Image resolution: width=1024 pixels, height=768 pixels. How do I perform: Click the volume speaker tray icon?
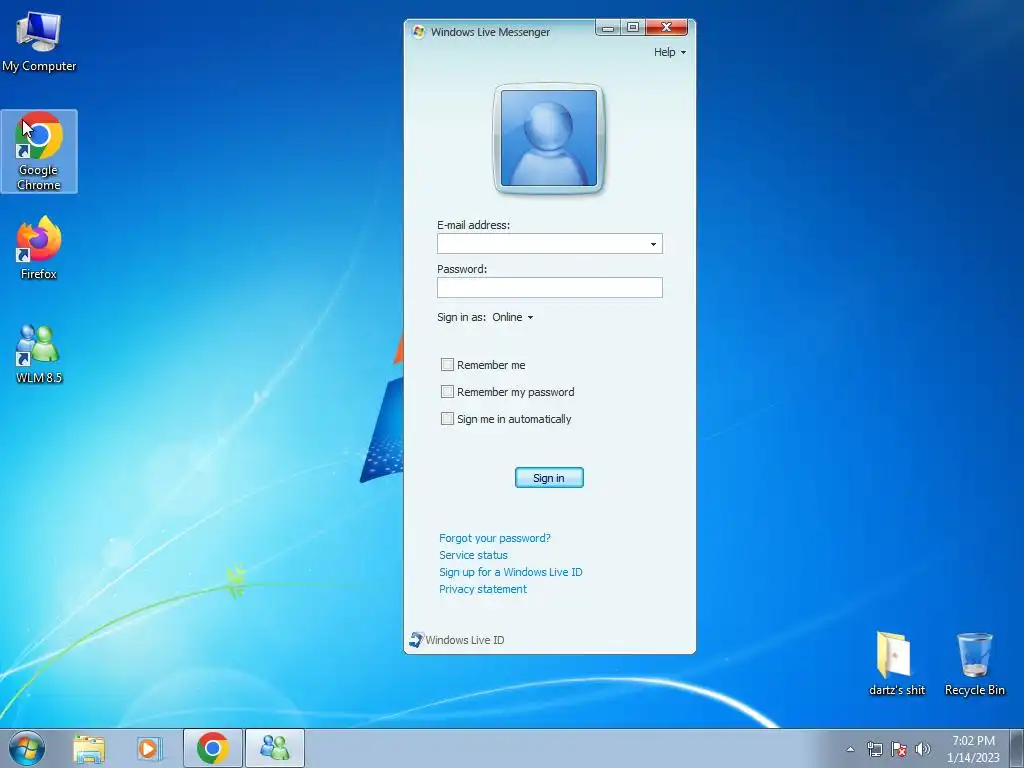point(923,749)
